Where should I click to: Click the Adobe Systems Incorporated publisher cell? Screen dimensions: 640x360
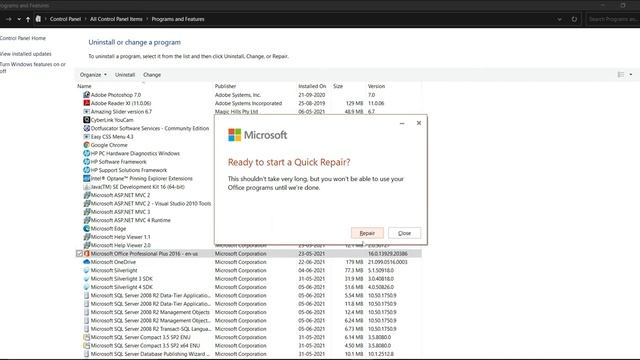249,103
